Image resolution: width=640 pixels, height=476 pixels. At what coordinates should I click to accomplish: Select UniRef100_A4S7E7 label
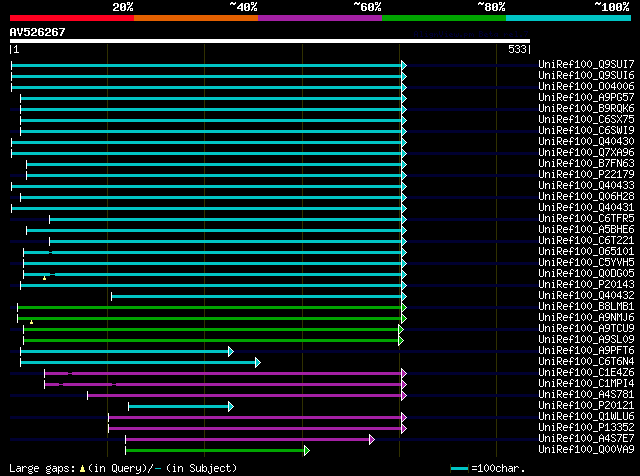(x=586, y=439)
